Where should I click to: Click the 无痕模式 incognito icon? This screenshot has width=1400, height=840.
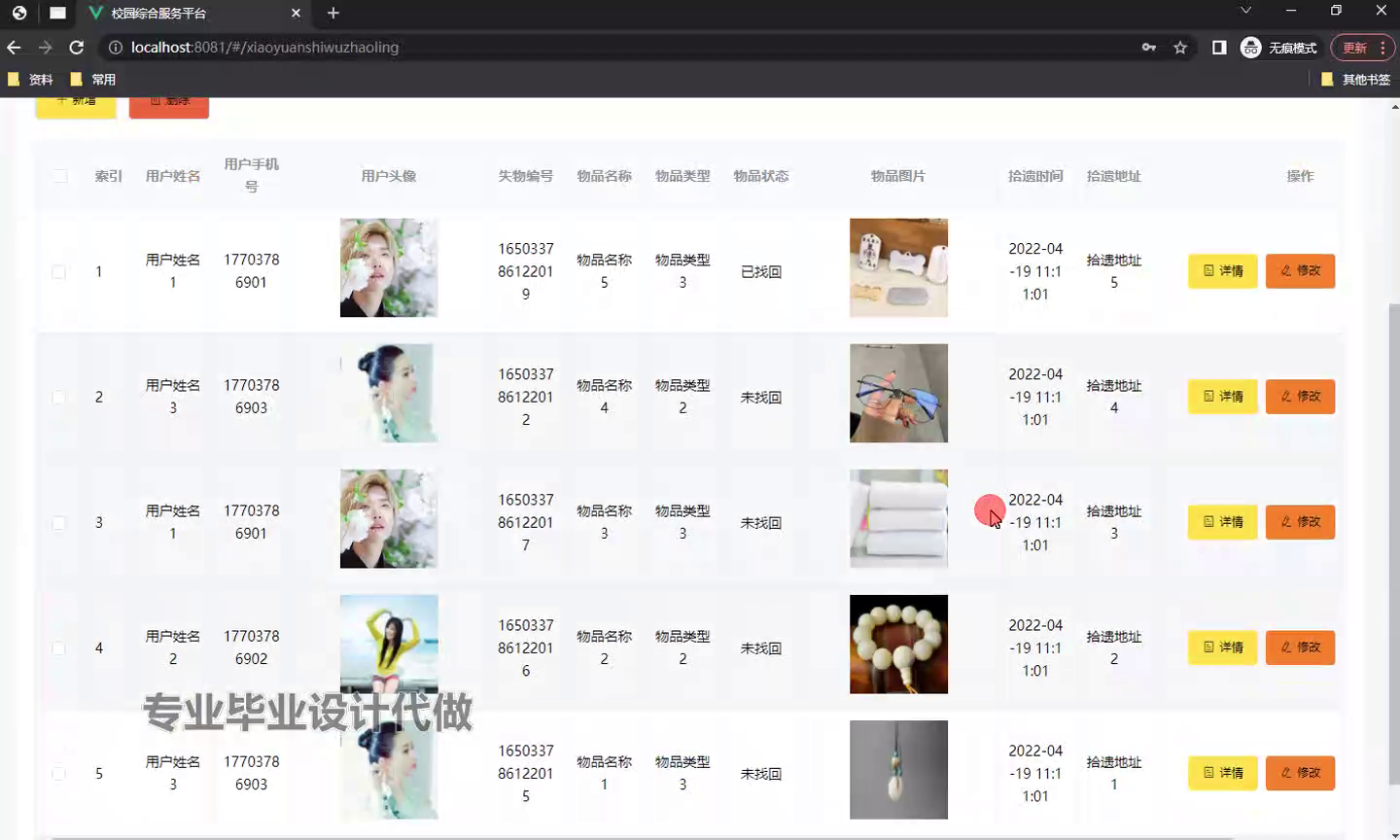pyautogui.click(x=1250, y=47)
